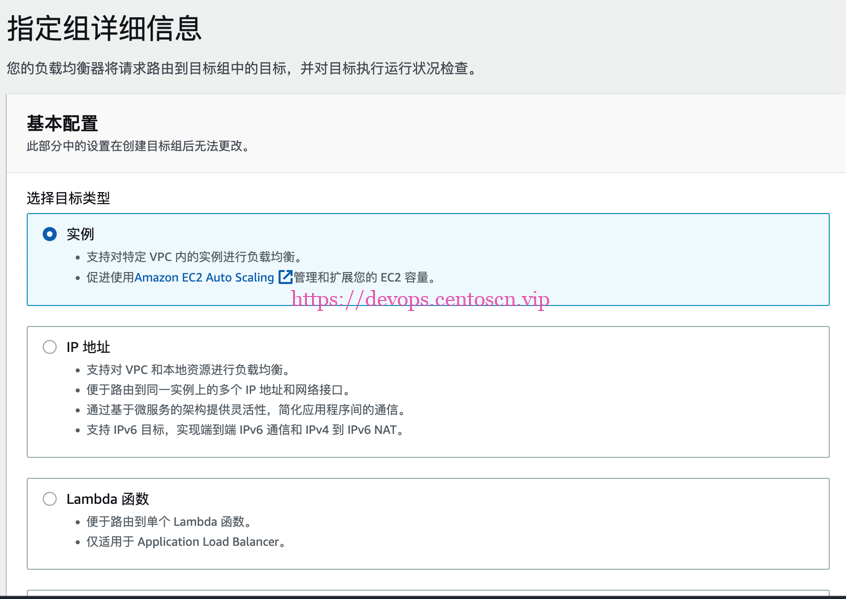846x599 pixels.
Task: Choose the Lambda 函数 radio button
Action: tap(50, 499)
